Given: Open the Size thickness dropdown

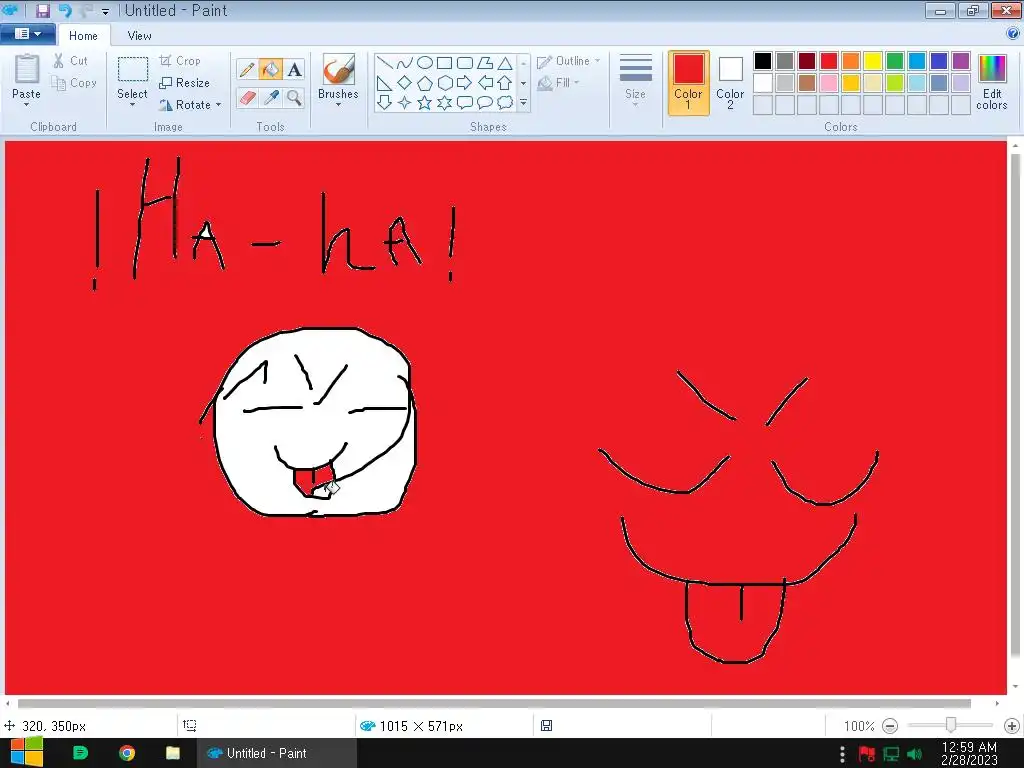Looking at the screenshot, I should 635,81.
